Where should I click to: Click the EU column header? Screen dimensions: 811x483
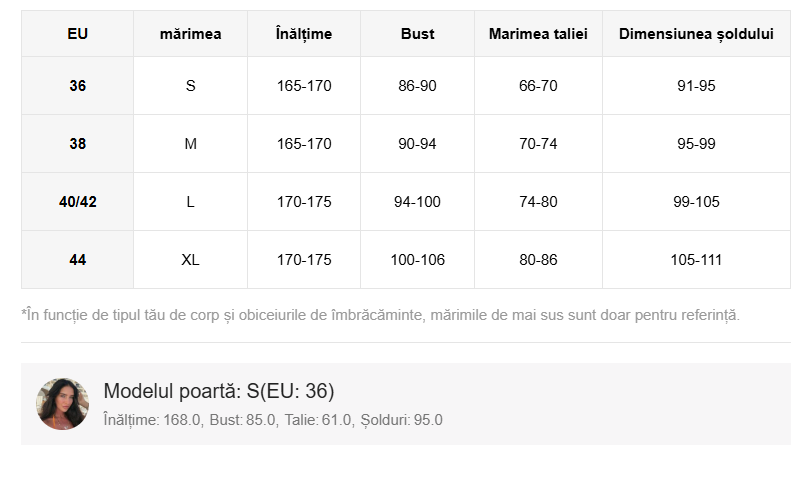pyautogui.click(x=78, y=34)
